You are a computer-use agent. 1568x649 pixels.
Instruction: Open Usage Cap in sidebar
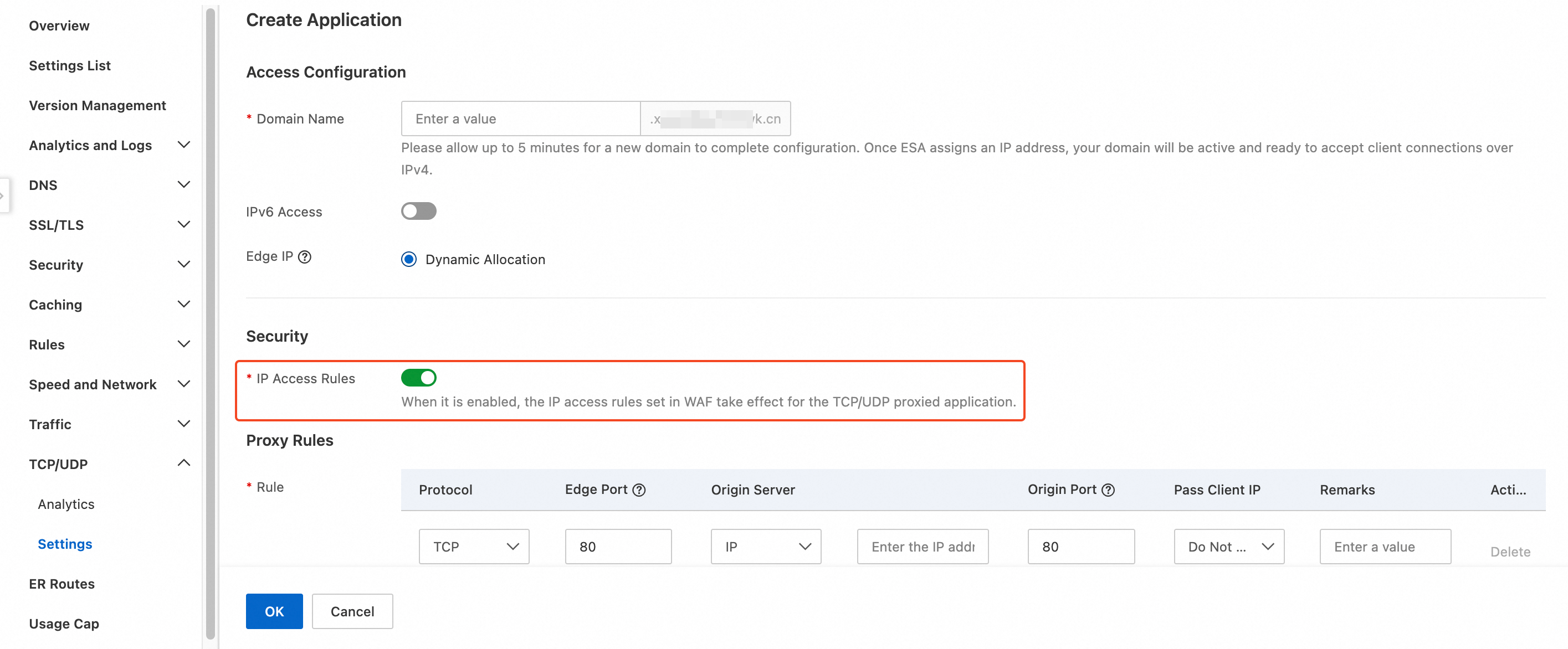tap(64, 624)
